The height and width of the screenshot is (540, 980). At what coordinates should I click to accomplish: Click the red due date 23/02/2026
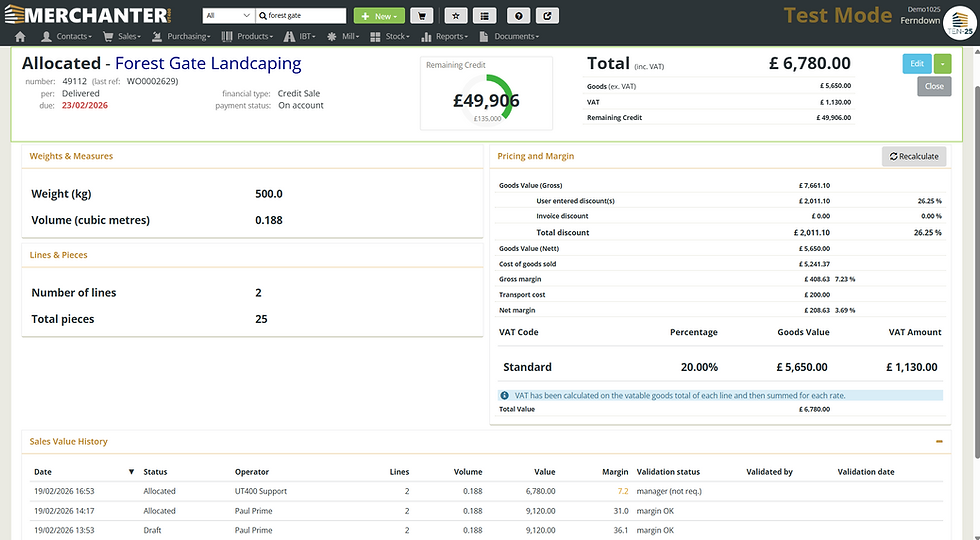click(x=84, y=105)
